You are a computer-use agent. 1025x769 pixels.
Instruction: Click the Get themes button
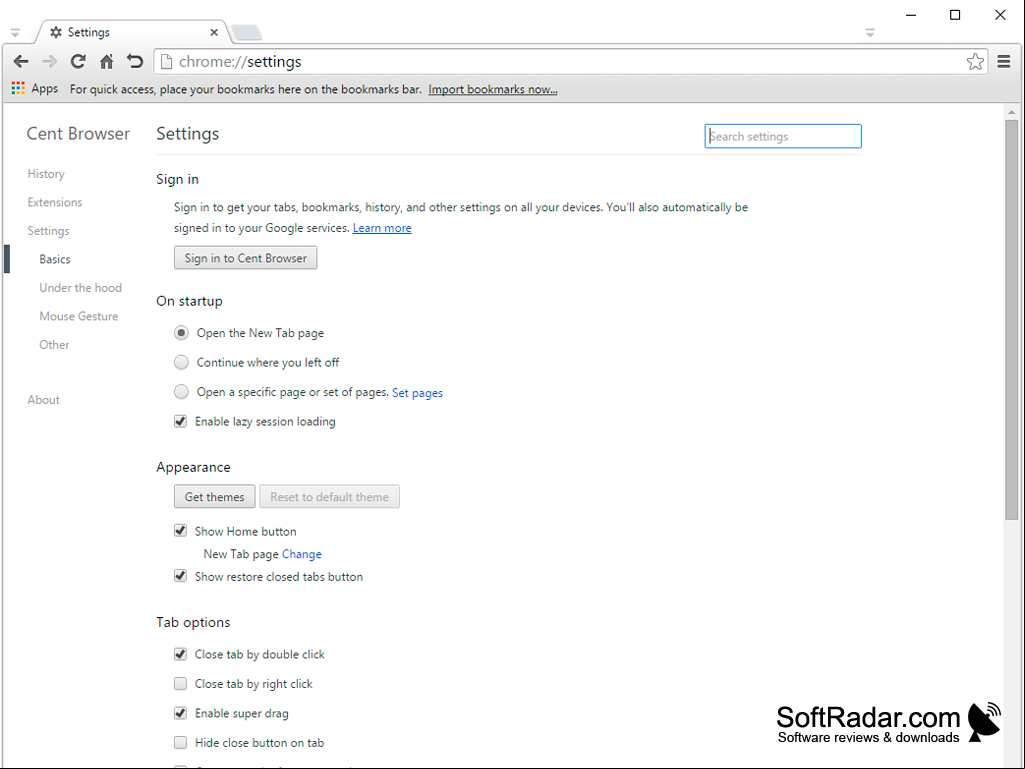(x=214, y=496)
